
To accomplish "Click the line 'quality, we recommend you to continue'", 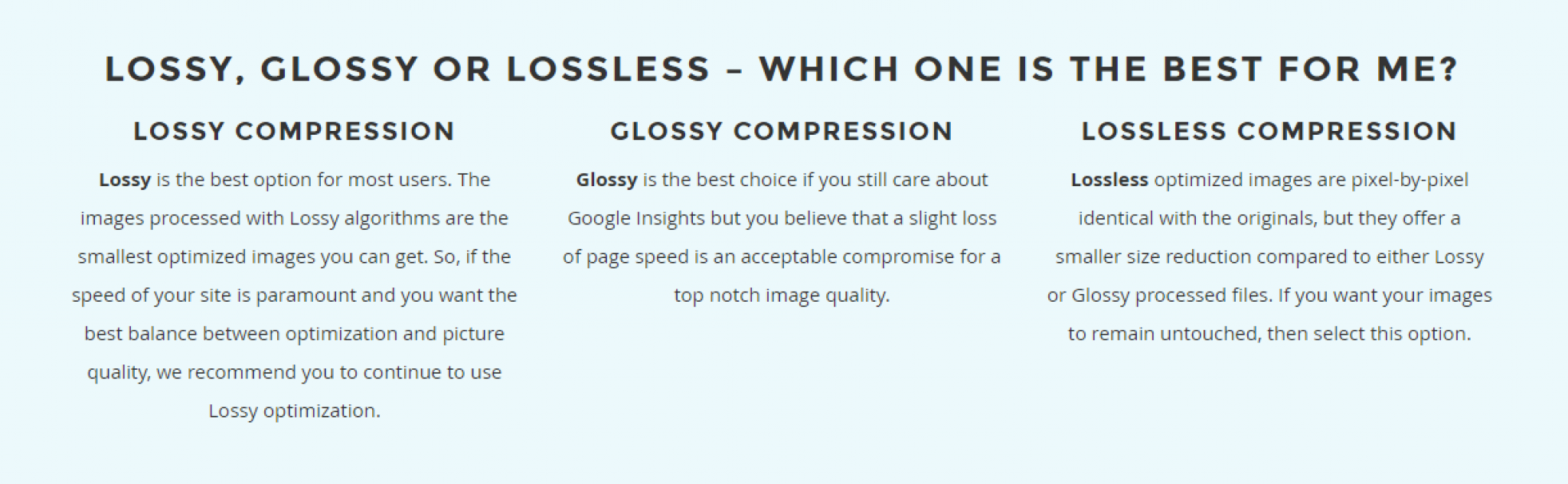I will tap(260, 373).
